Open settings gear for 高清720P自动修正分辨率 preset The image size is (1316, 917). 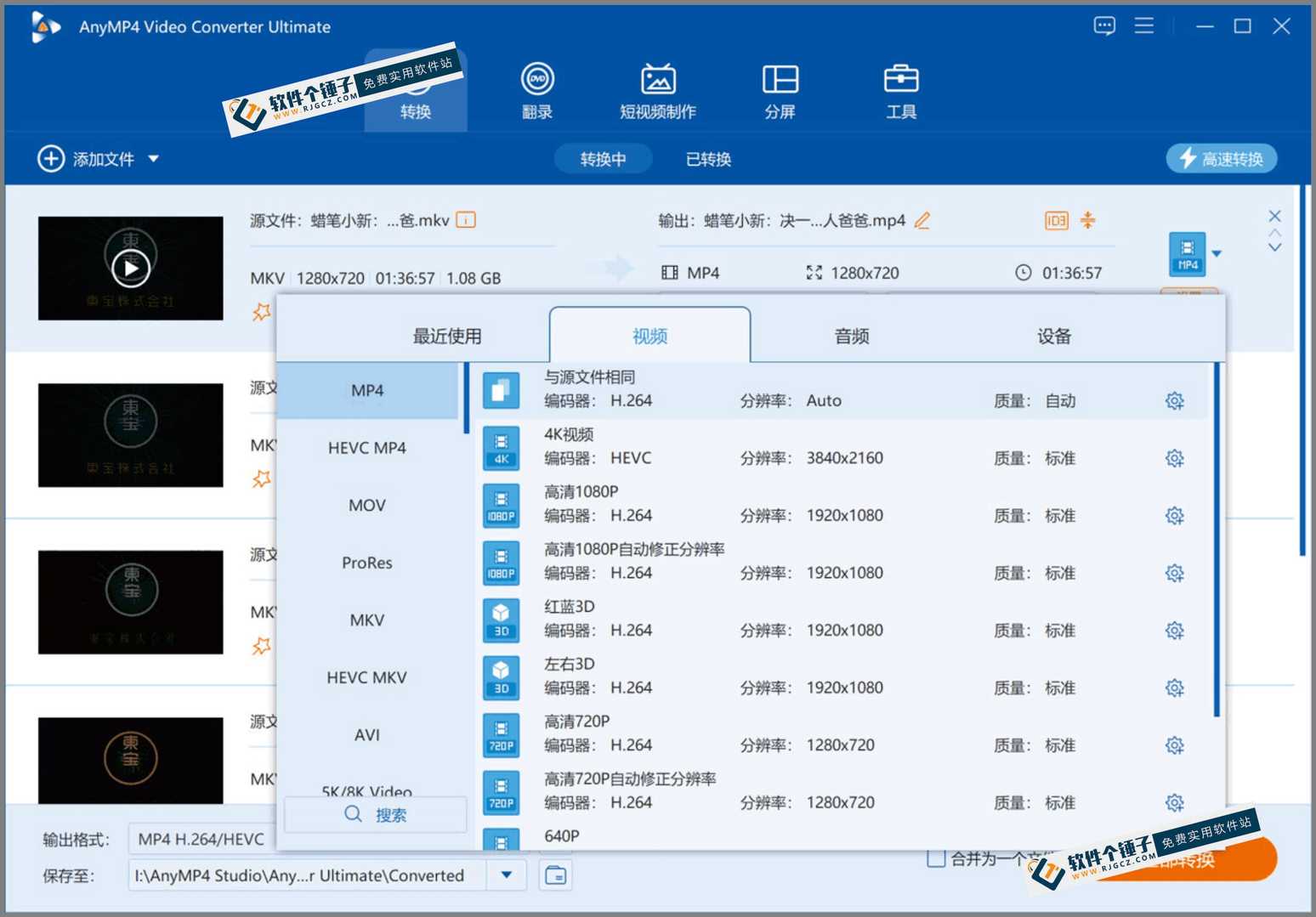coord(1175,802)
